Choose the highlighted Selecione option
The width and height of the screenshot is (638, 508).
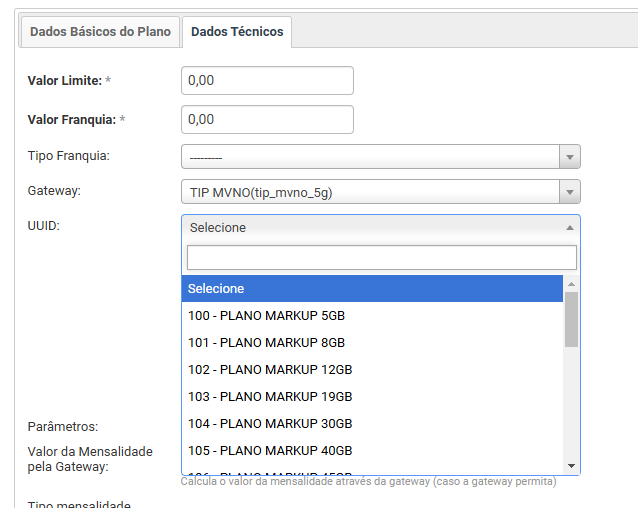point(372,288)
